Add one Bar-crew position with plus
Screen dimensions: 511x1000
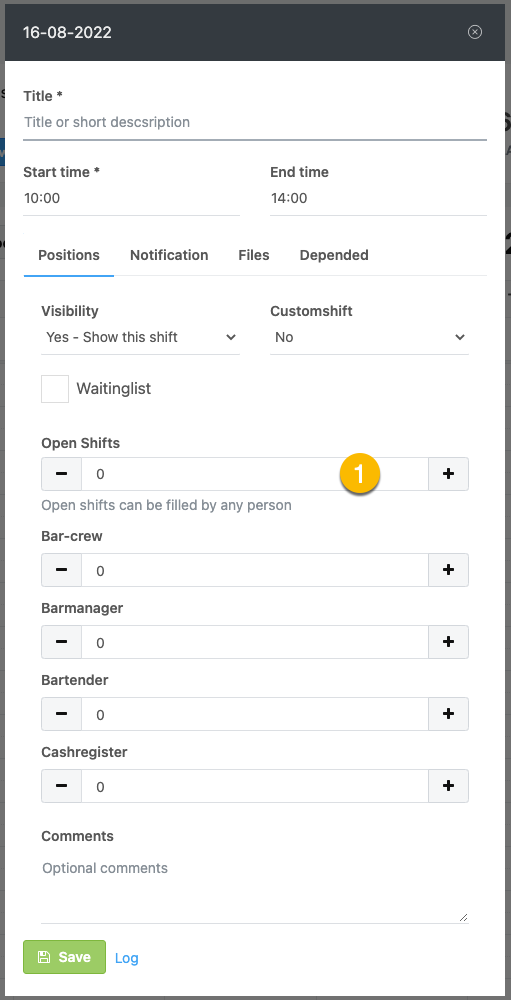click(448, 570)
